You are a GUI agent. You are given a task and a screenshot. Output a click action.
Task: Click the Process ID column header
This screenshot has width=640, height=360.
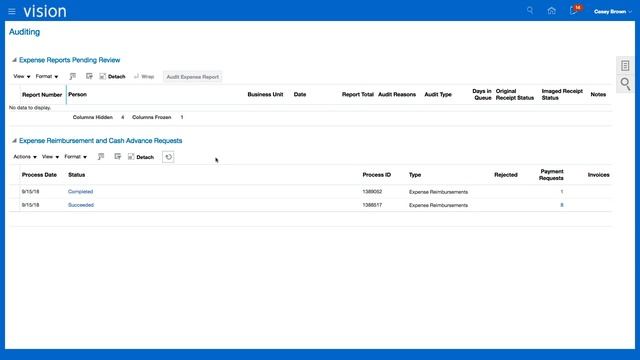click(376, 175)
